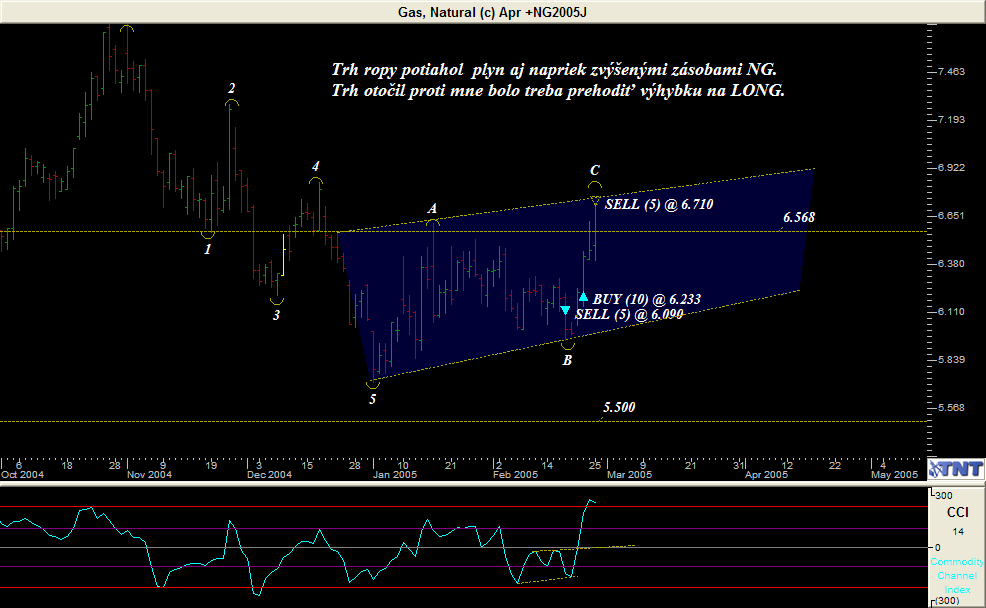Screen dimensions: 986x608
Task: Select wave label 5
Action: click(x=372, y=399)
